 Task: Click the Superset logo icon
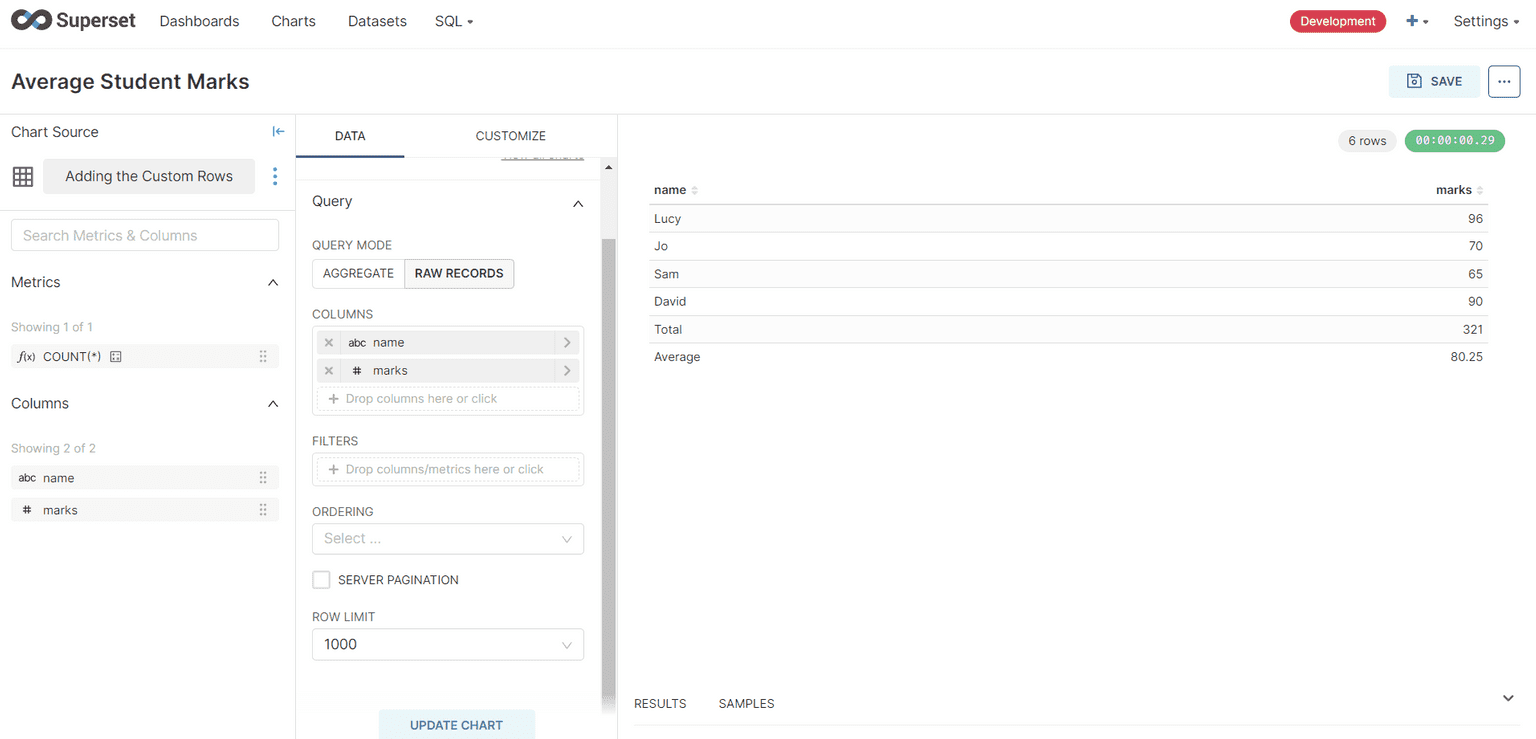click(31, 21)
